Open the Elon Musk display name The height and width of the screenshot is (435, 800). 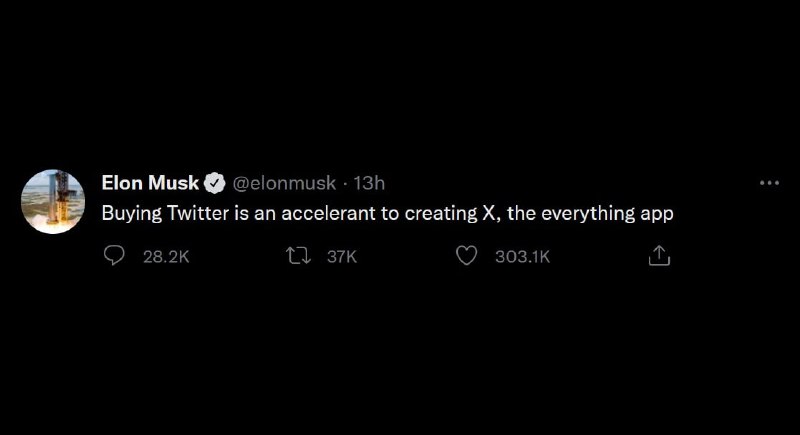point(150,183)
